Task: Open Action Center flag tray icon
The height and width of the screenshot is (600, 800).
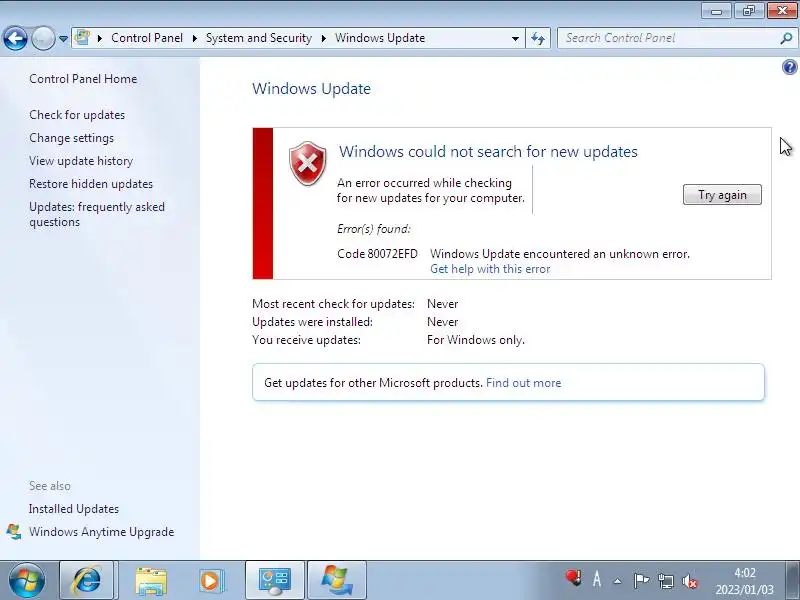Action: (641, 581)
